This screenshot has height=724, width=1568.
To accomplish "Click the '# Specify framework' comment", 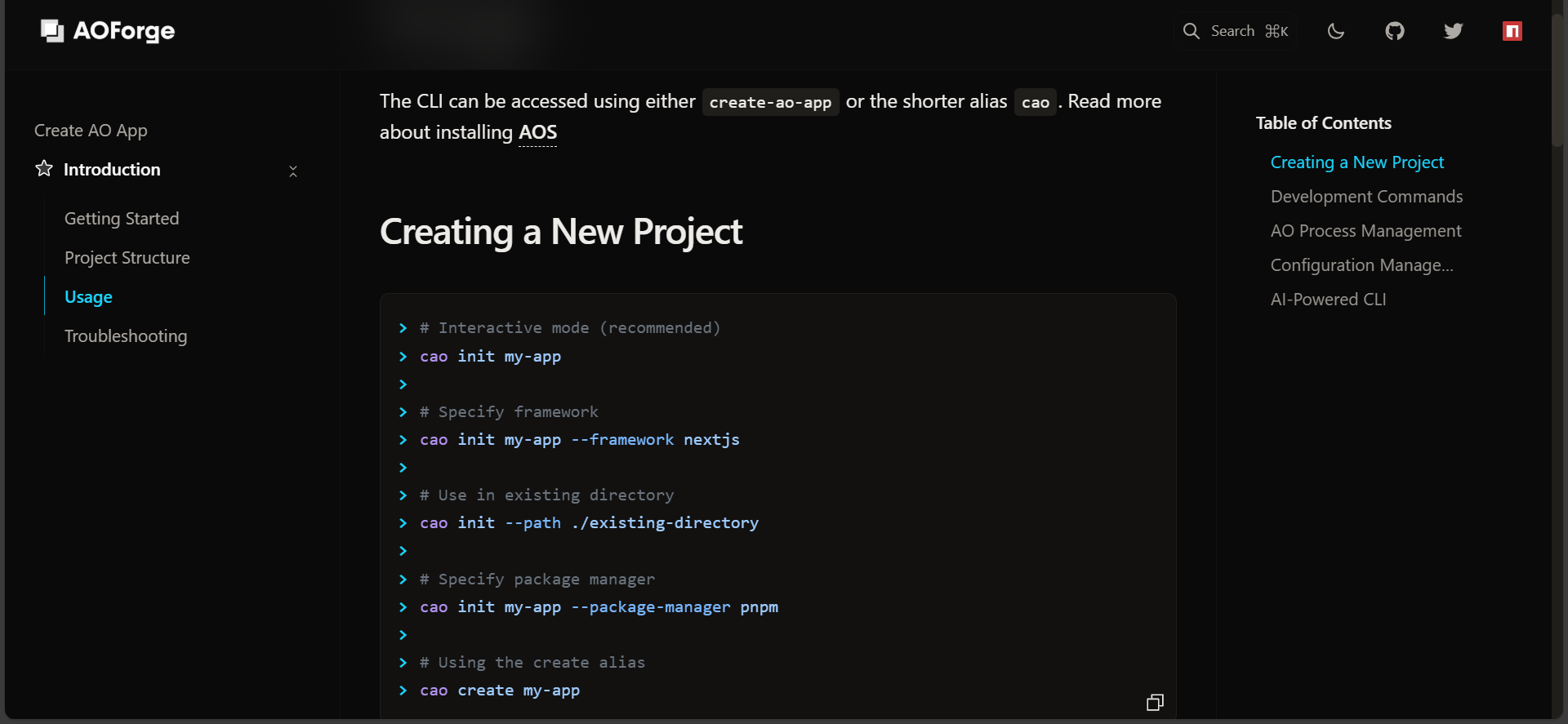I will point(509,412).
